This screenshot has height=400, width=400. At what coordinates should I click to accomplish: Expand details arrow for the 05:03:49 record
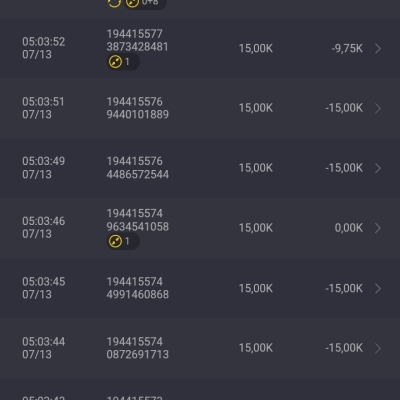pyautogui.click(x=378, y=168)
